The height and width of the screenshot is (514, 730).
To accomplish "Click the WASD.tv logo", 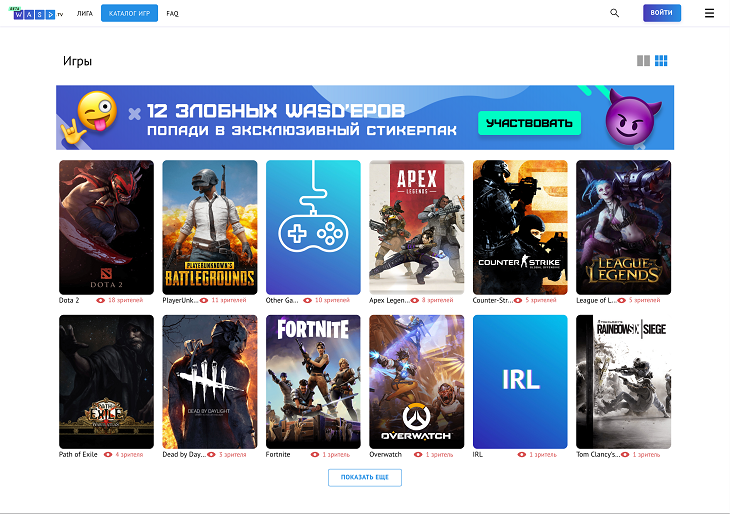I will tap(36, 14).
